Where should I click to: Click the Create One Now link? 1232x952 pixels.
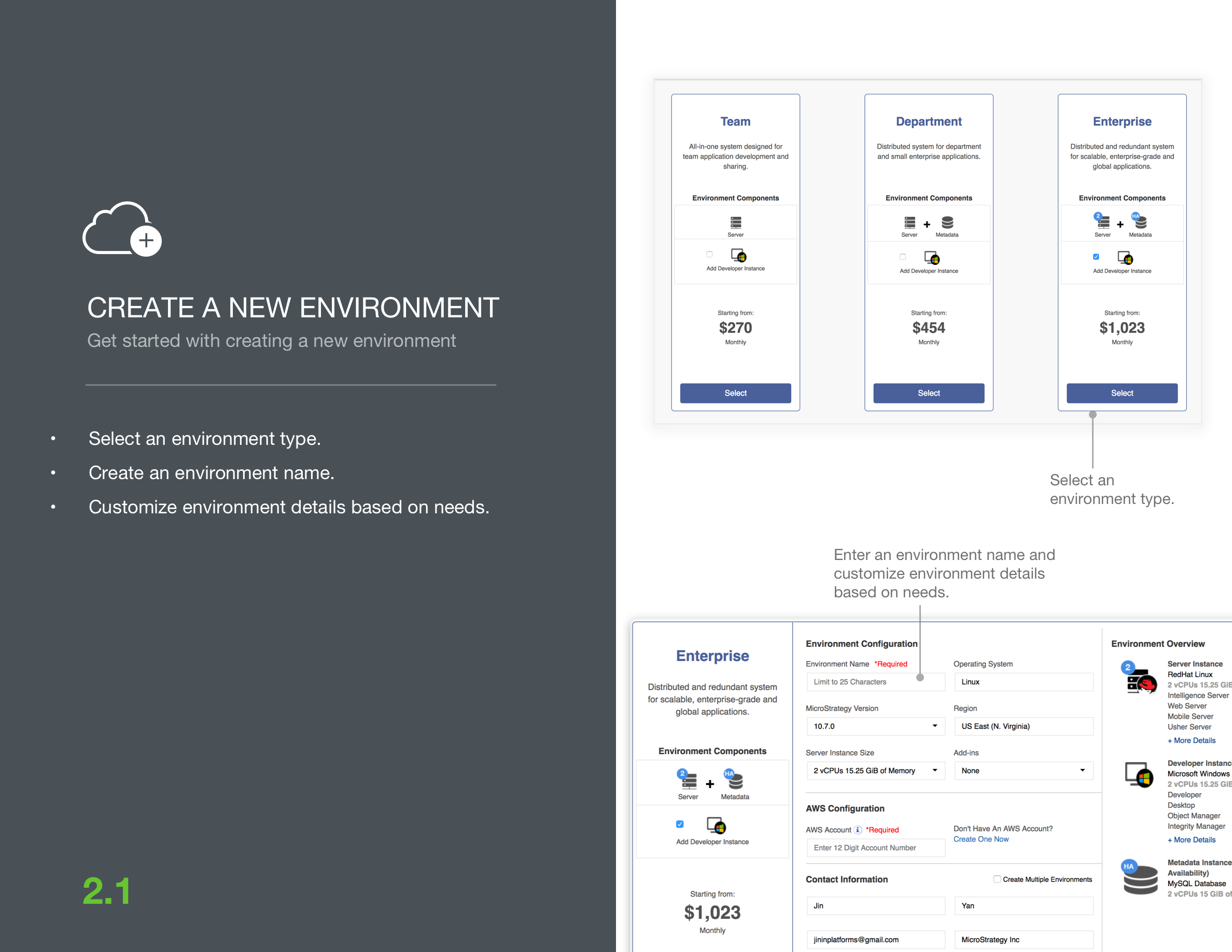coord(982,839)
